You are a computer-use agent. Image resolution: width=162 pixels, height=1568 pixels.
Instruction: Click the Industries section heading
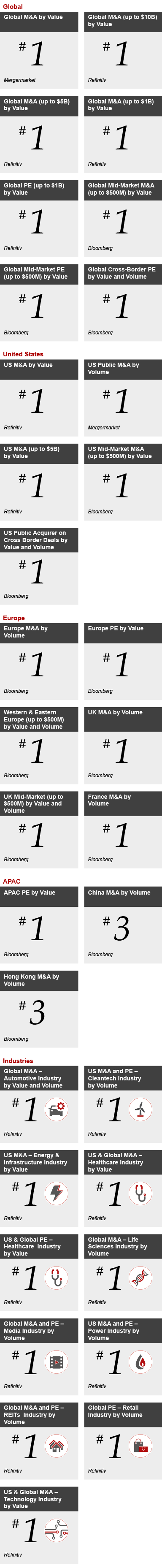point(18,1061)
